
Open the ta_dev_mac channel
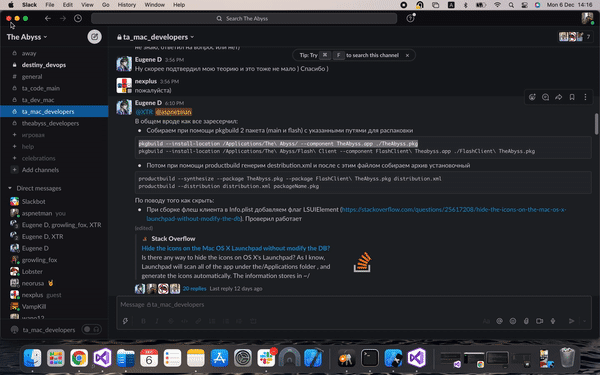[38, 100]
